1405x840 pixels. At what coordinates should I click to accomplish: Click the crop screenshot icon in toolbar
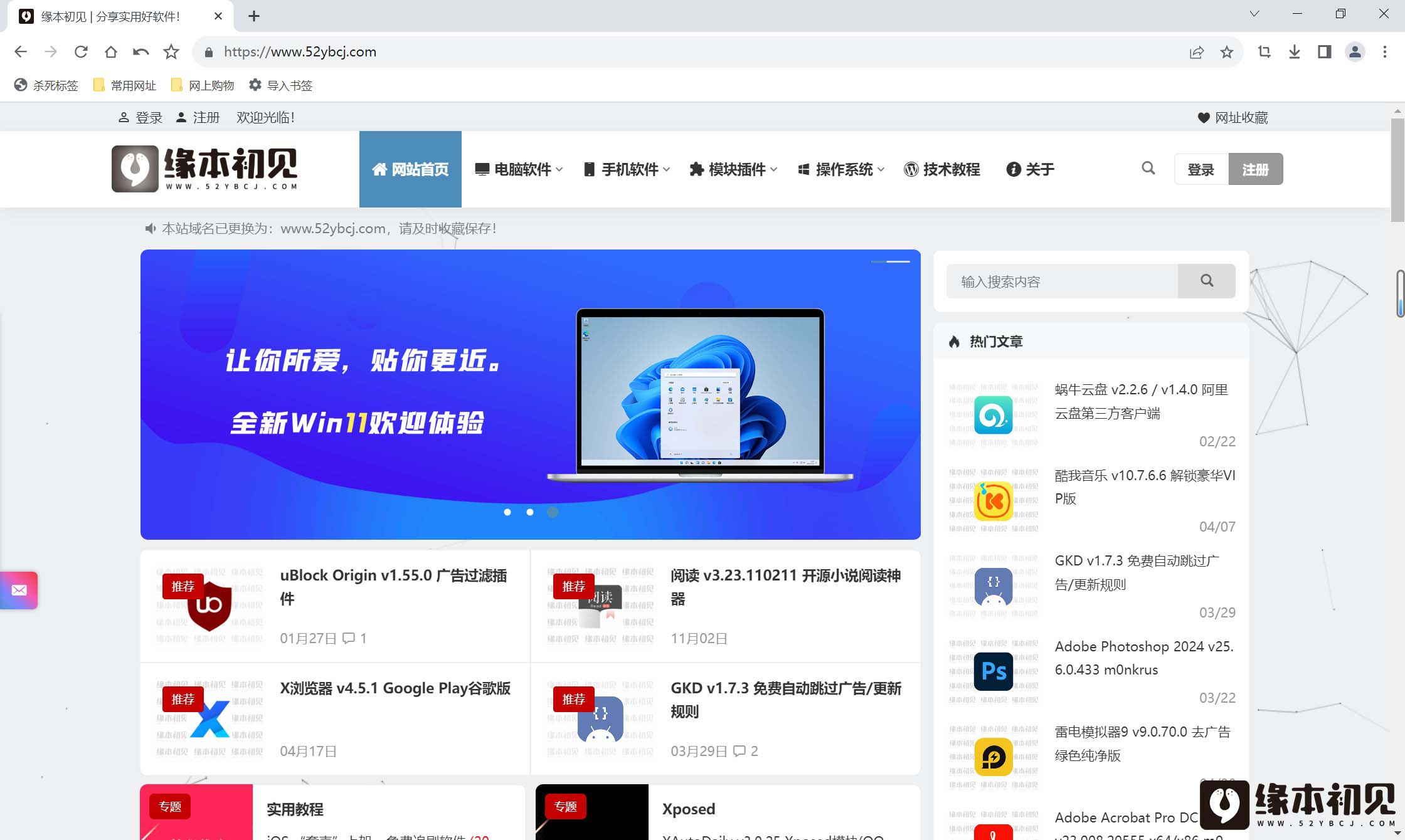coord(1264,52)
